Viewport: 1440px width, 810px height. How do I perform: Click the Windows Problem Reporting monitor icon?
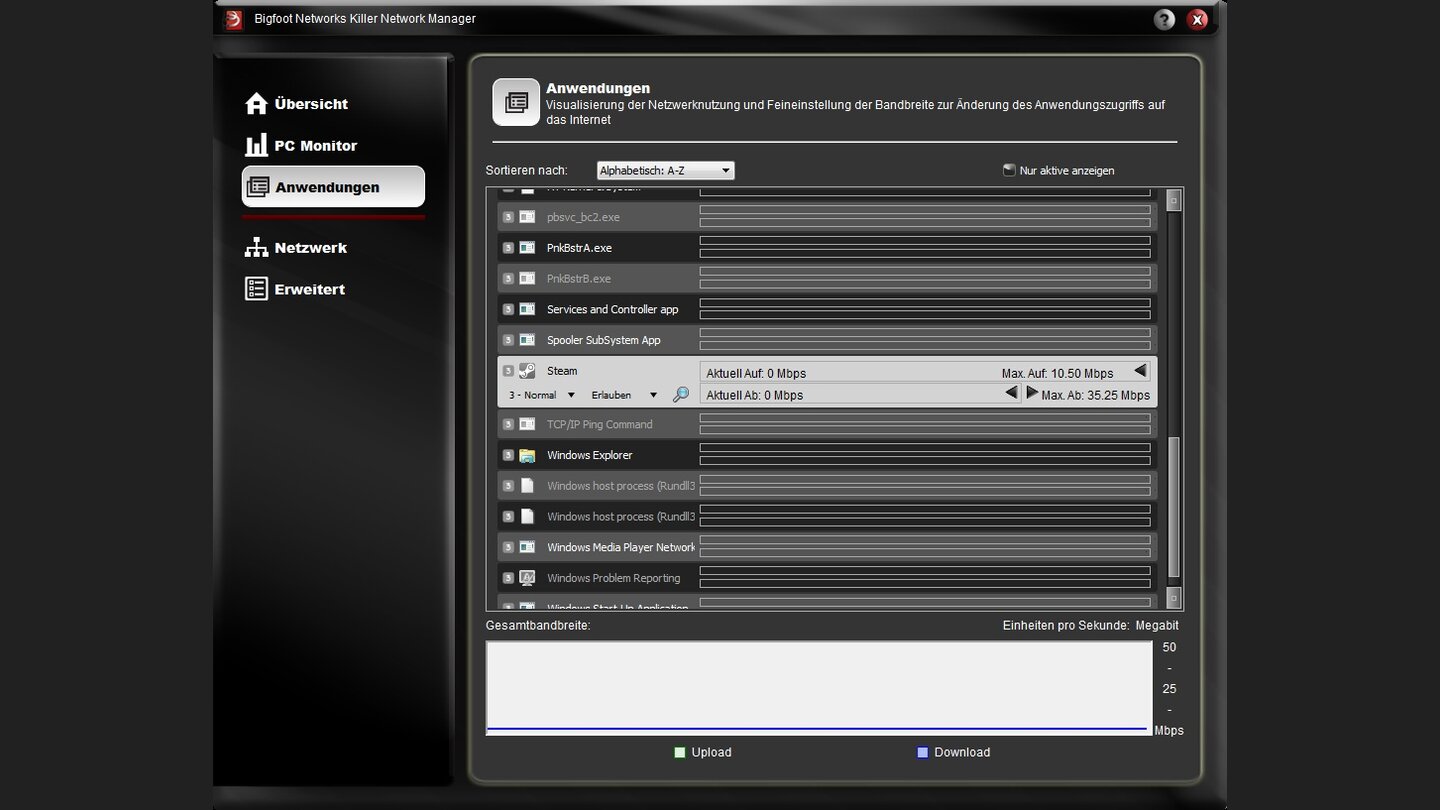click(x=527, y=578)
